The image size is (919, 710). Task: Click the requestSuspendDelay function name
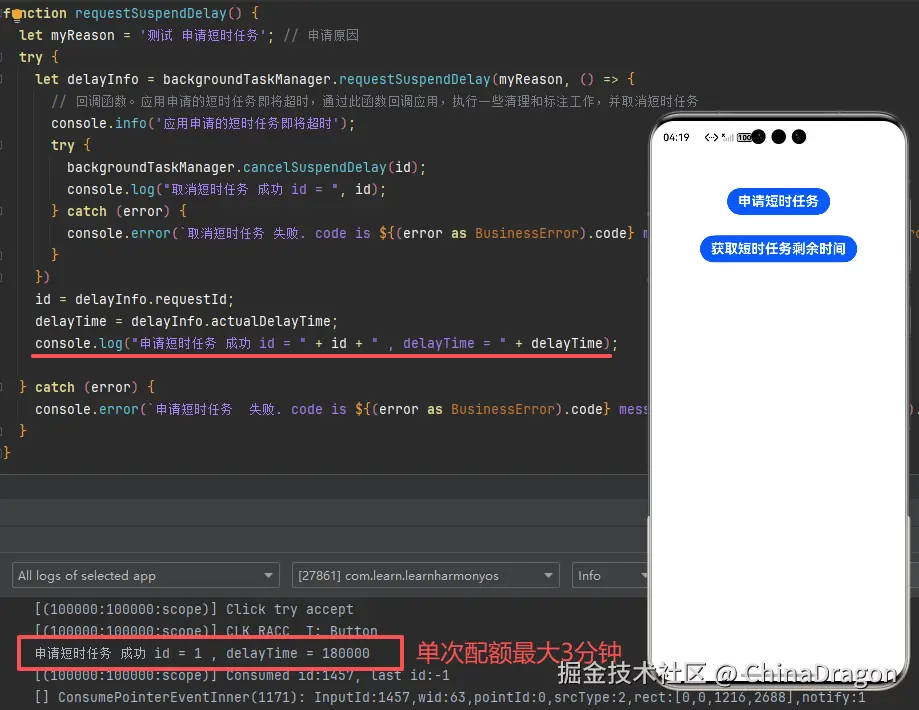tap(151, 13)
